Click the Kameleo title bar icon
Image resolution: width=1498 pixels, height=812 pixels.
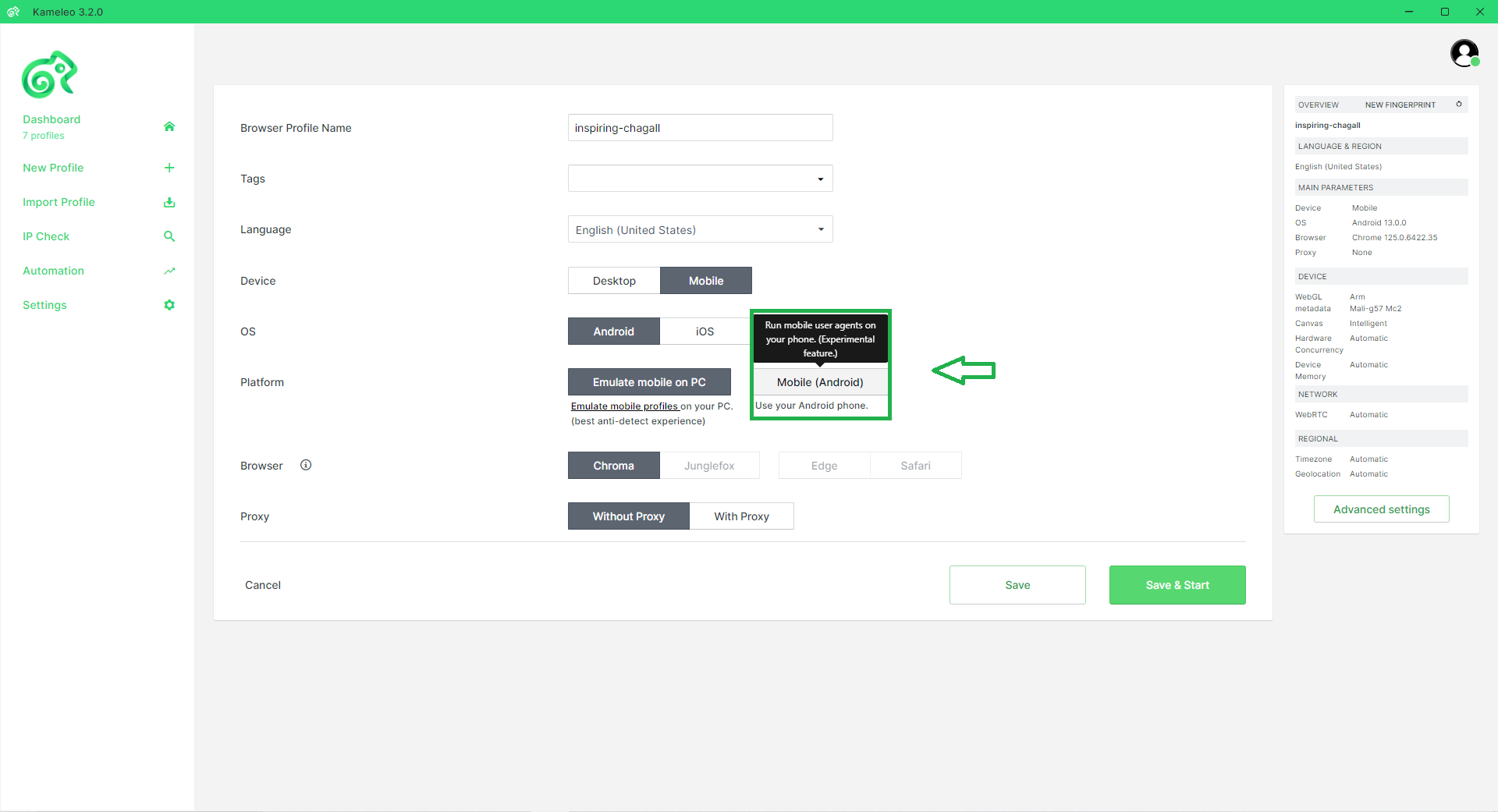13,12
